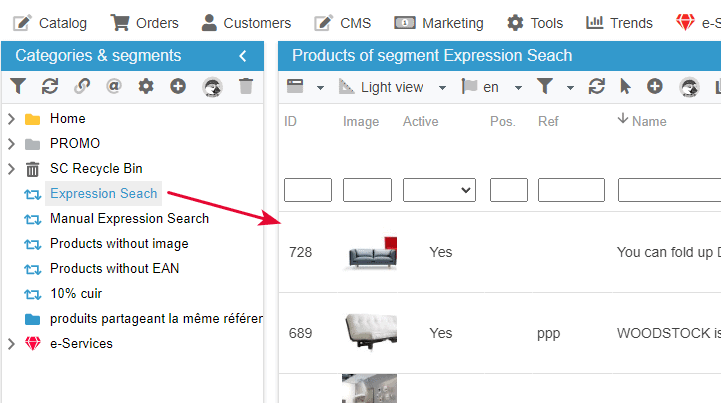
Task: Refresh the categories and segments tree
Action: coord(50,87)
